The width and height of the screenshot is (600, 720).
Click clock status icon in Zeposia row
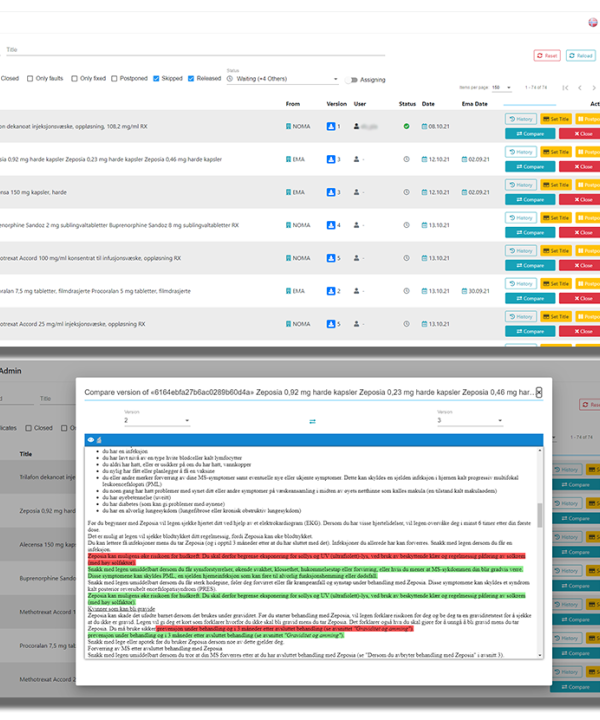406,159
